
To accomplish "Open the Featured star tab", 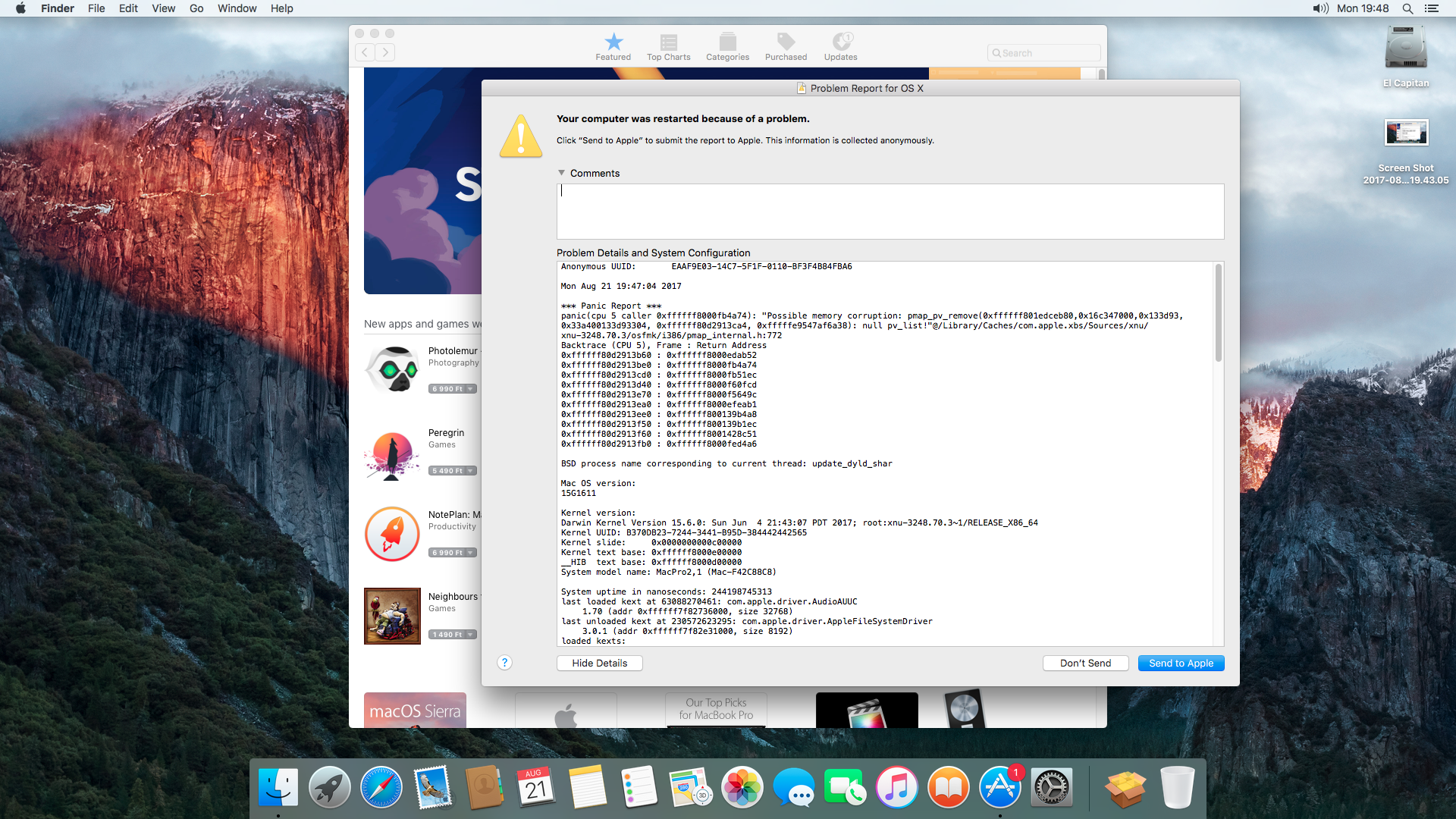I will tap(613, 46).
